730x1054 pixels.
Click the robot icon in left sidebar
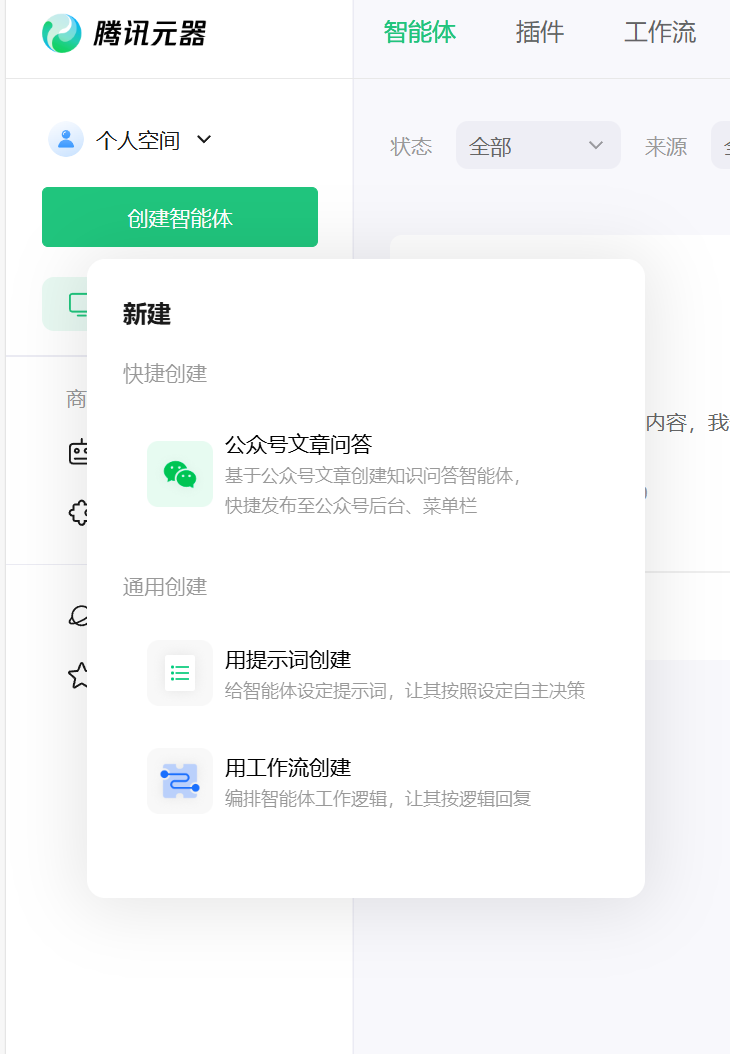(x=78, y=452)
